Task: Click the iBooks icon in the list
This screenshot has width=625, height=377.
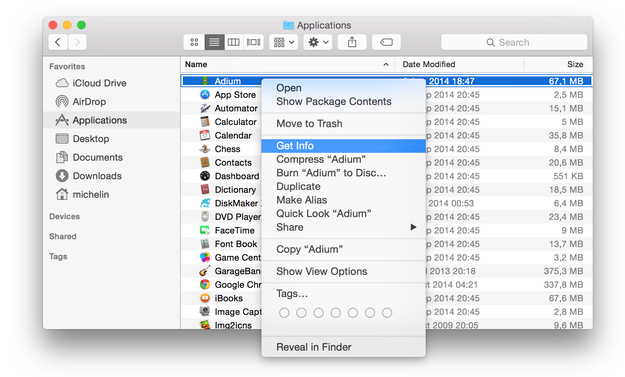Action: click(x=205, y=298)
